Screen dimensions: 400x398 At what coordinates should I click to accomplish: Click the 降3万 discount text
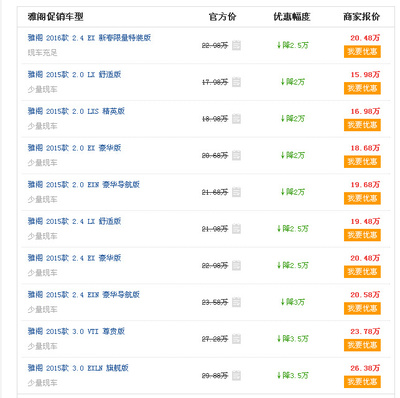click(293, 302)
